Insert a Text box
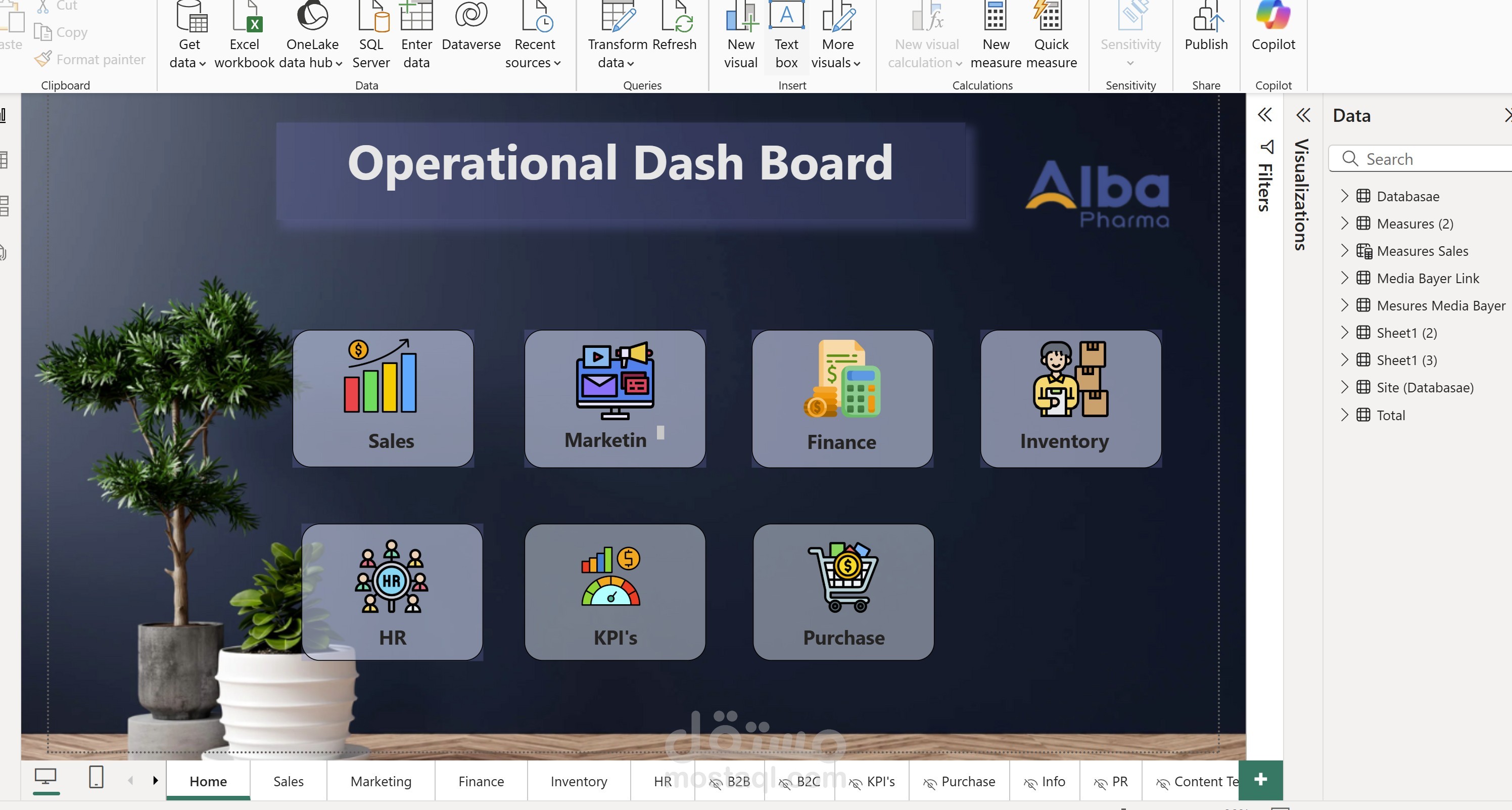Screen dimensions: 1512x810 786,36
